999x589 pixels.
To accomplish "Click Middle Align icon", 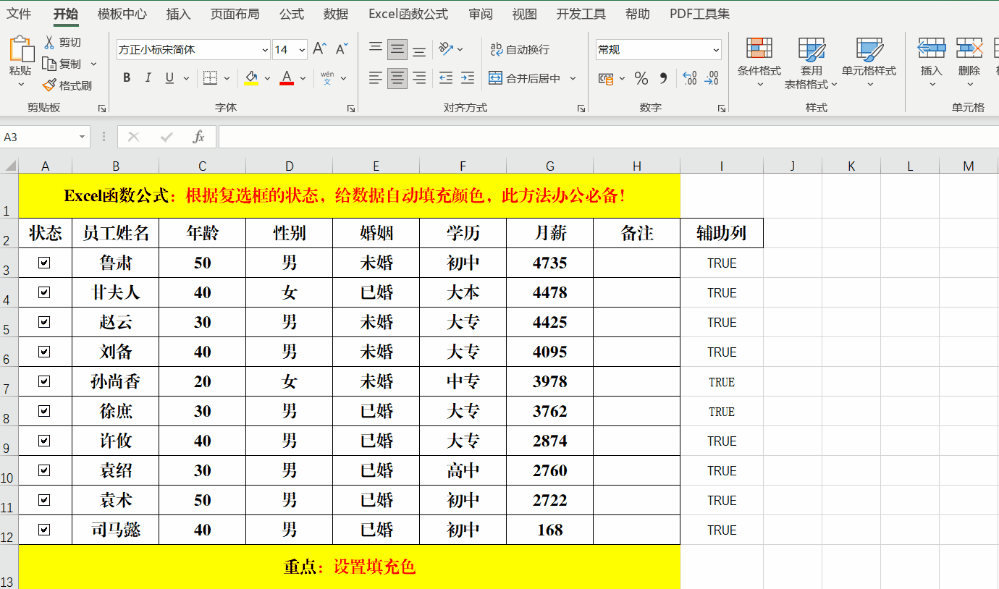I will [x=398, y=49].
